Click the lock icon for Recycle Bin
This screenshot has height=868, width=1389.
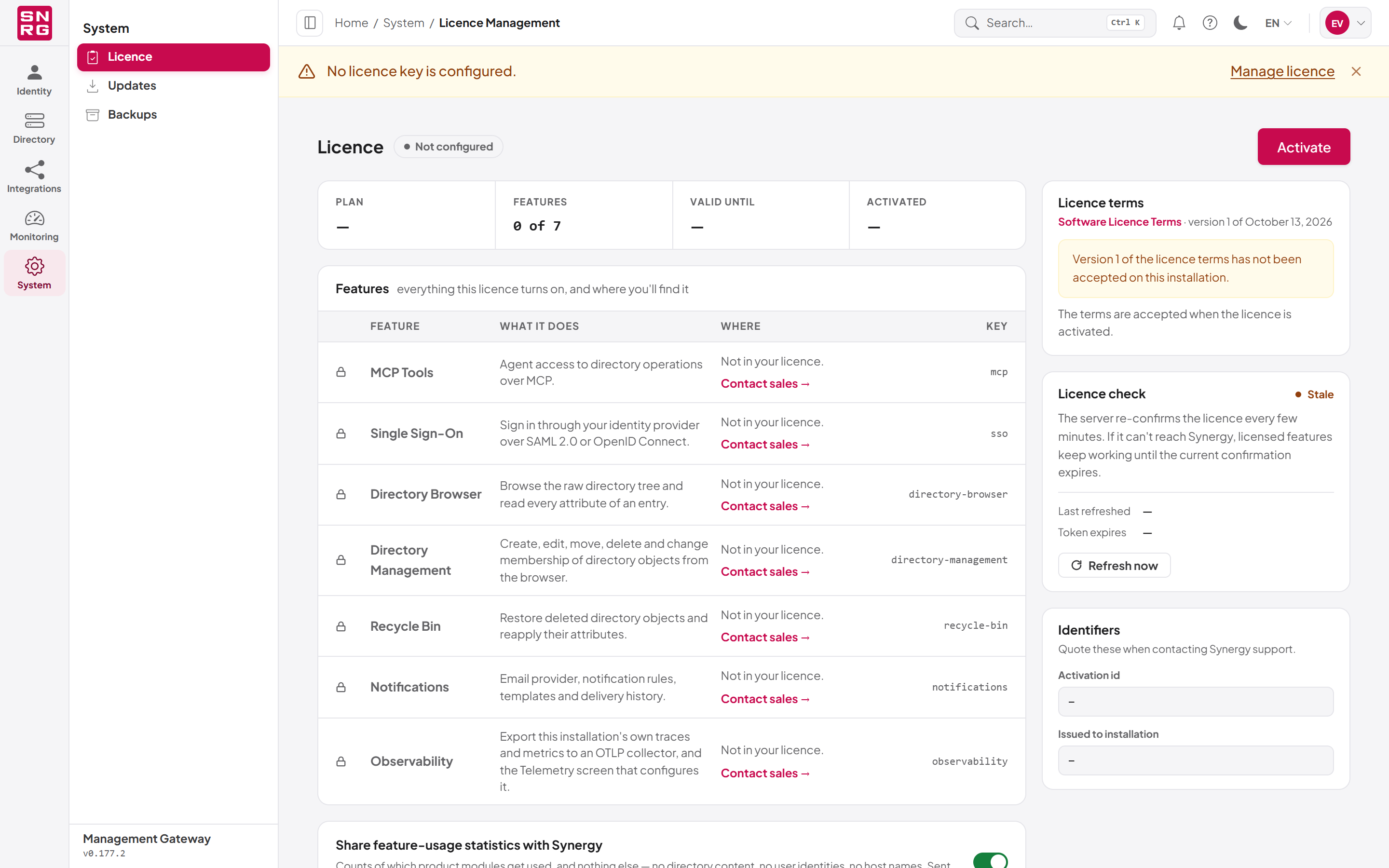(x=341, y=626)
